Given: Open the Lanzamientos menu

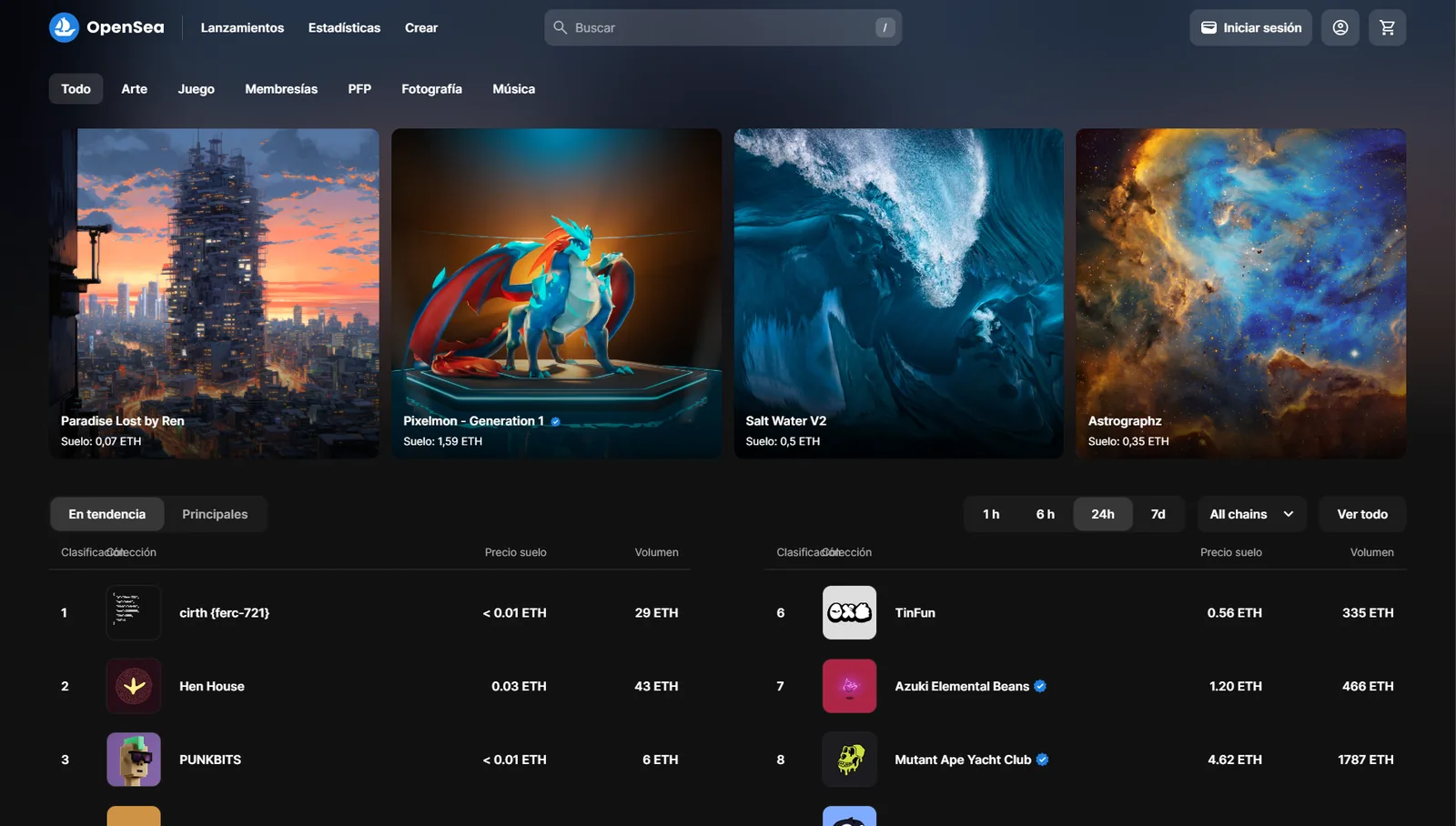Looking at the screenshot, I should [242, 27].
